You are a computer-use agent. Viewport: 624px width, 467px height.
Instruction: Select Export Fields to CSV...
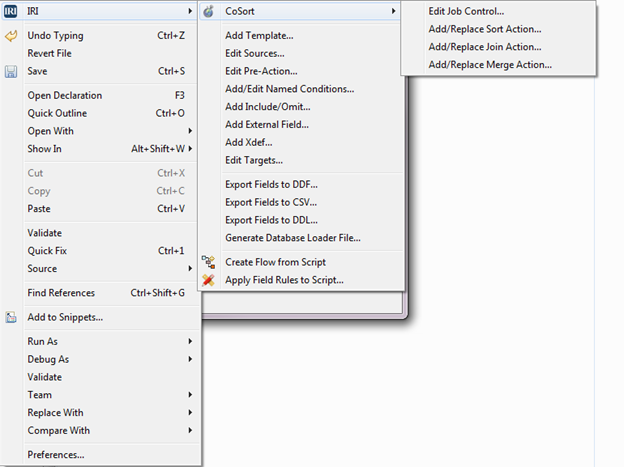pyautogui.click(x=302, y=202)
